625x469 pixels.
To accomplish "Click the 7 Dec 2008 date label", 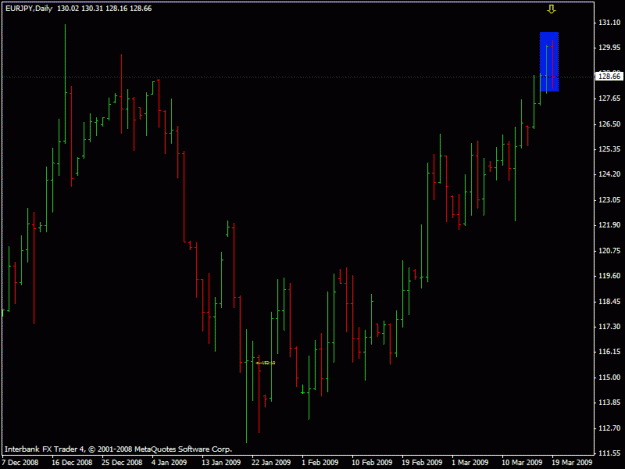I will pos(20,463).
